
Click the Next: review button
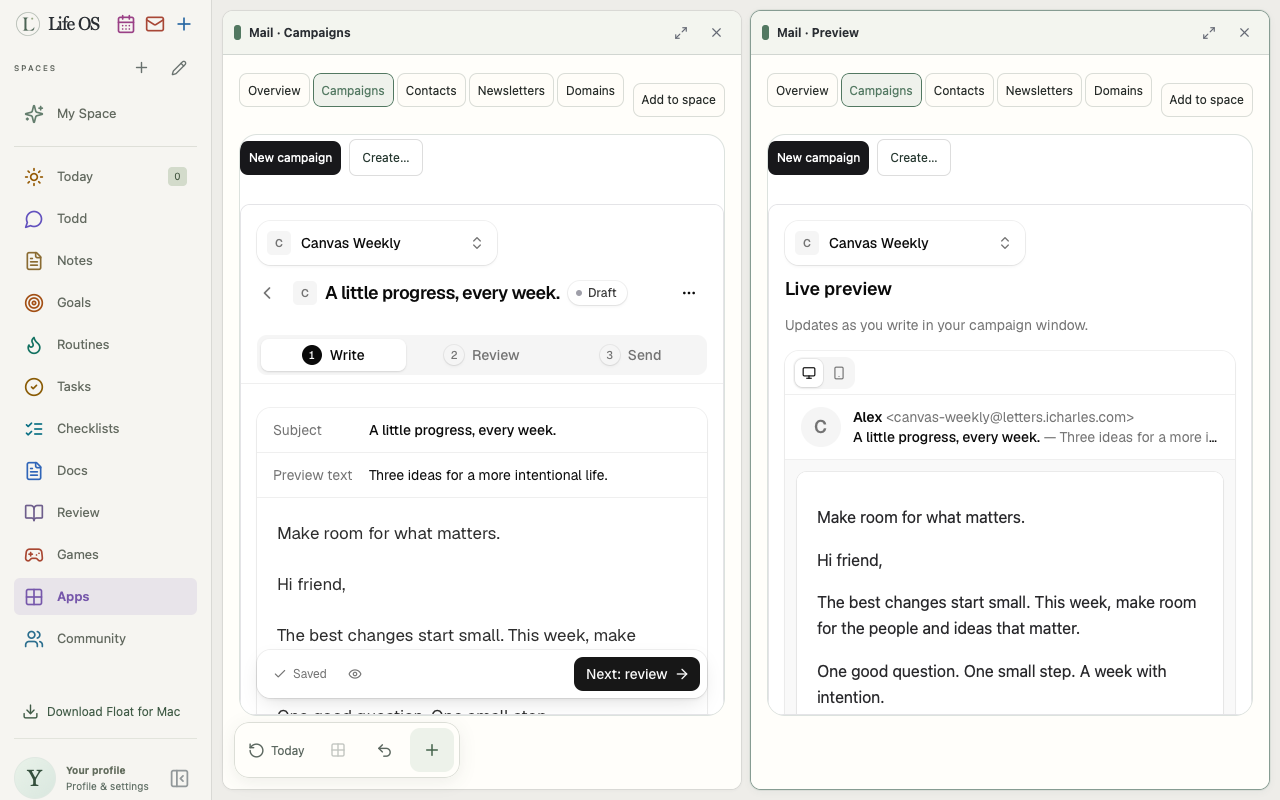637,674
